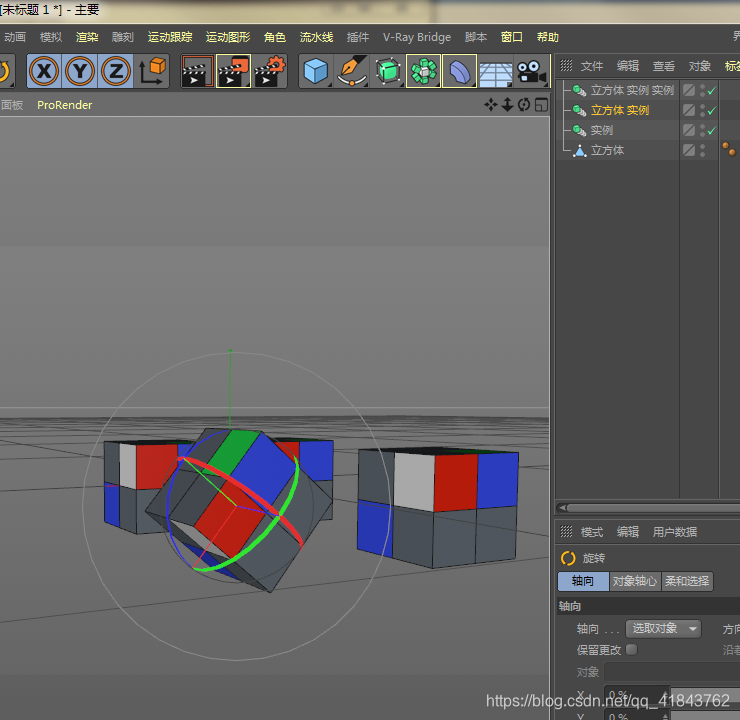Click the viewport zoom navigation icon
Viewport: 740px width, 720px height.
(507, 105)
